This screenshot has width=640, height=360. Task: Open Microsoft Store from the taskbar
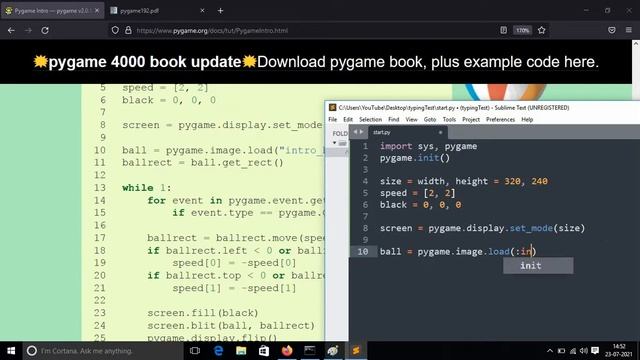tap(264, 351)
